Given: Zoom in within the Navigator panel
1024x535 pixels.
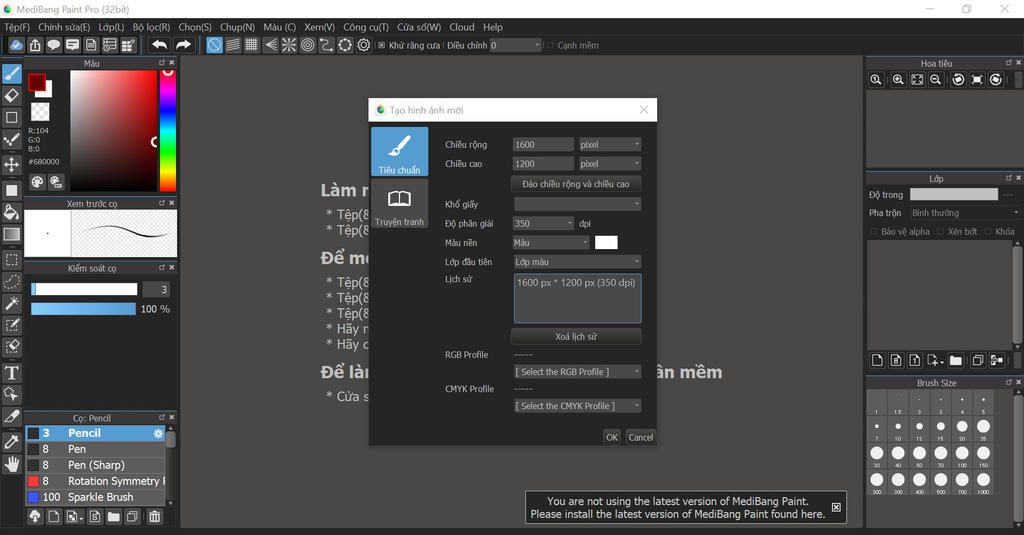Looking at the screenshot, I should tap(898, 80).
